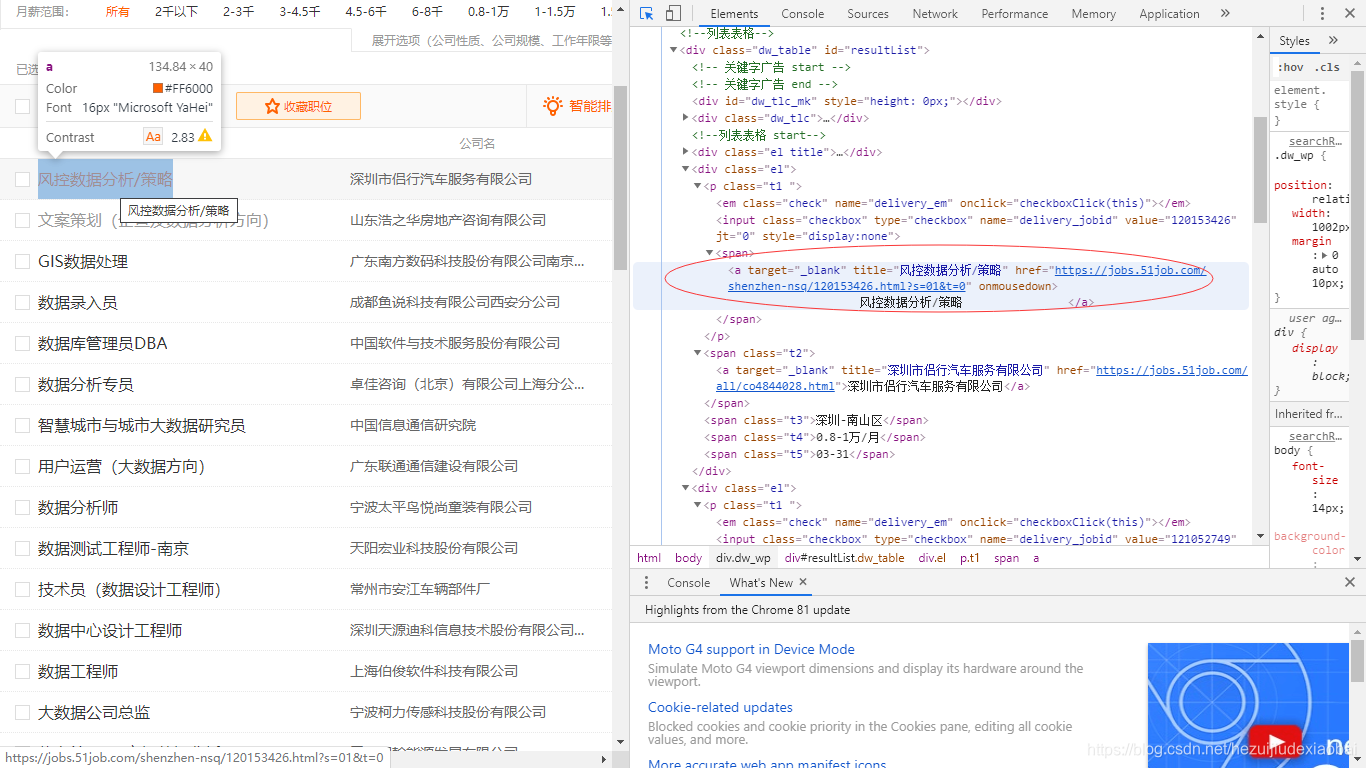Collapse the second div class el node
Viewport: 1366px width, 768px height.
[686, 488]
